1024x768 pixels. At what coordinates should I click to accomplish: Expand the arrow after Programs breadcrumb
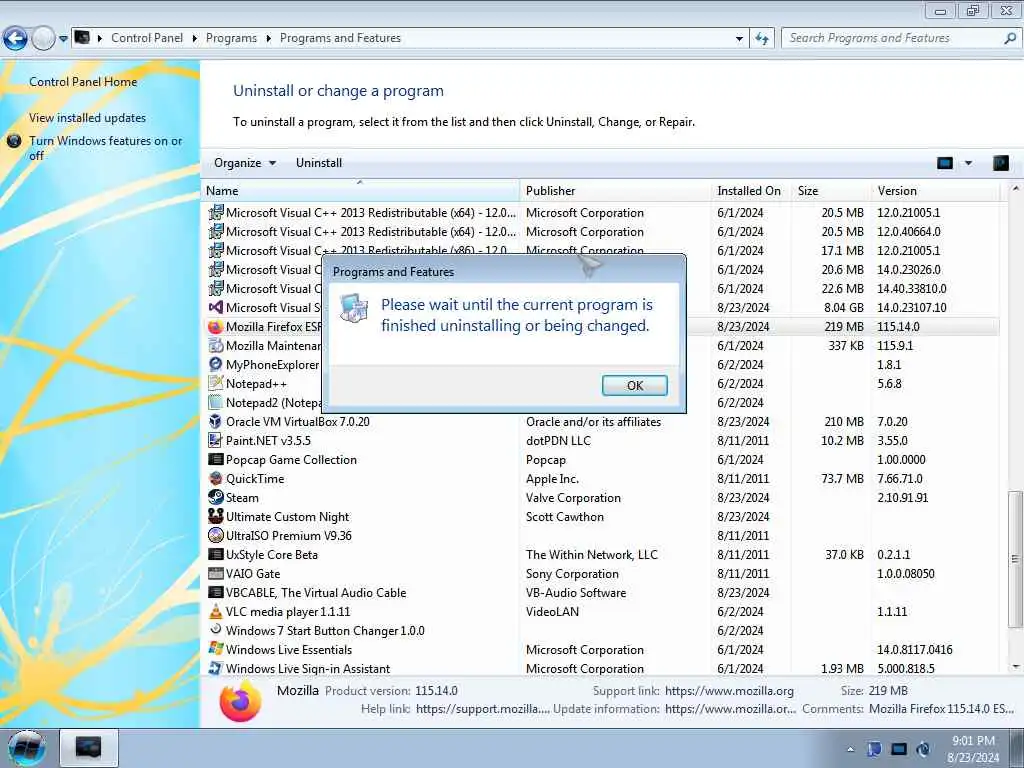coord(268,39)
